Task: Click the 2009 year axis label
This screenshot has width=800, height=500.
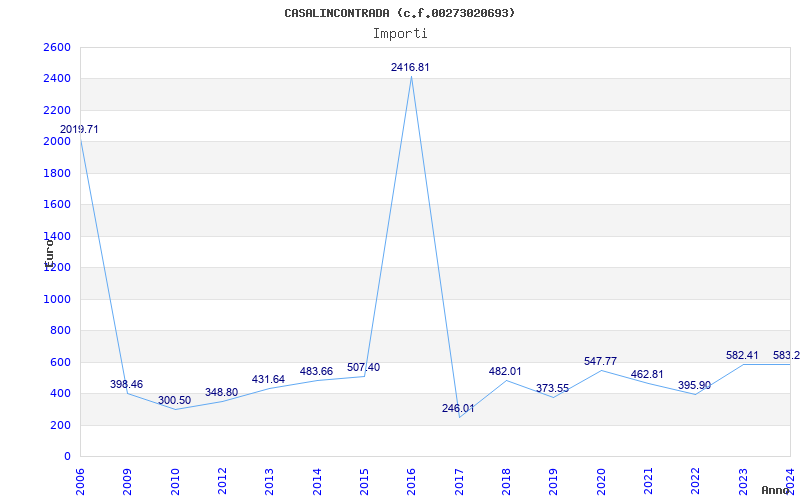Action: point(127,481)
